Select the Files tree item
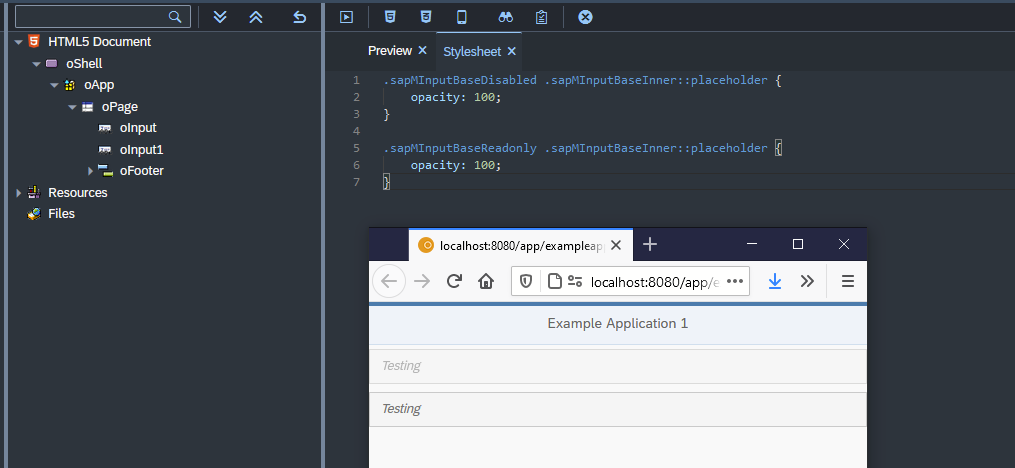This screenshot has width=1015, height=468. point(61,214)
